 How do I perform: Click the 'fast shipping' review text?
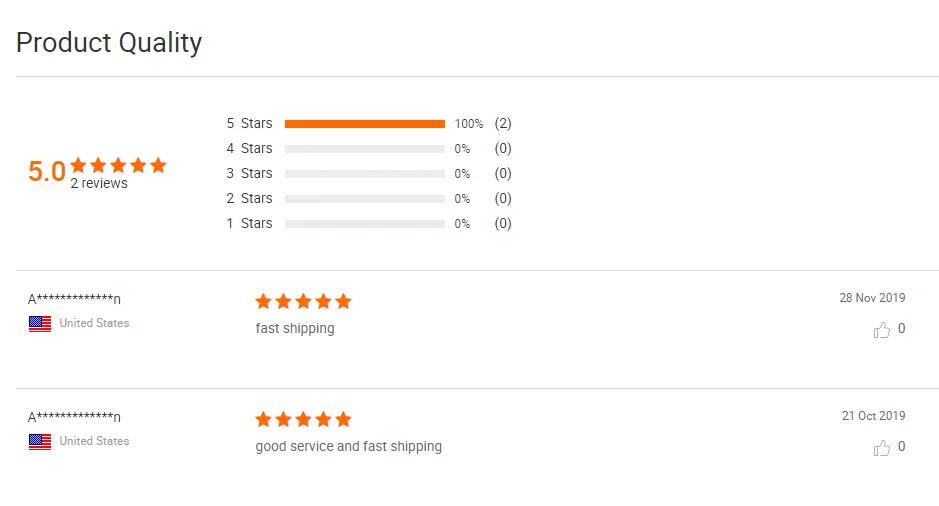[295, 329]
